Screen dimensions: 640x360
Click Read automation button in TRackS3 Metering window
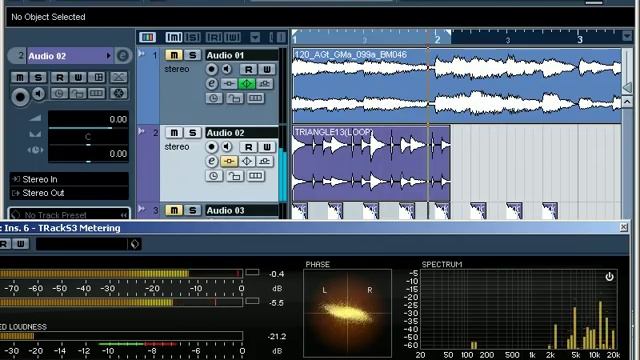coord(4,244)
